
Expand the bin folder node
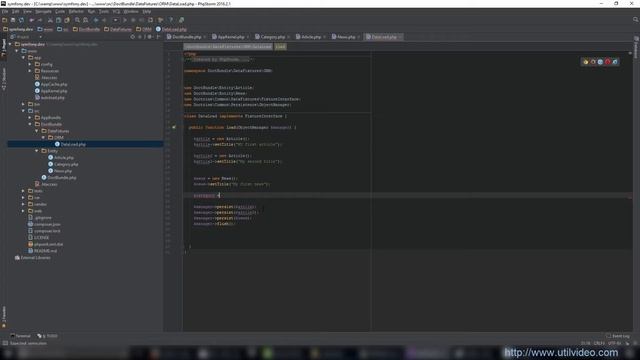coord(23,104)
